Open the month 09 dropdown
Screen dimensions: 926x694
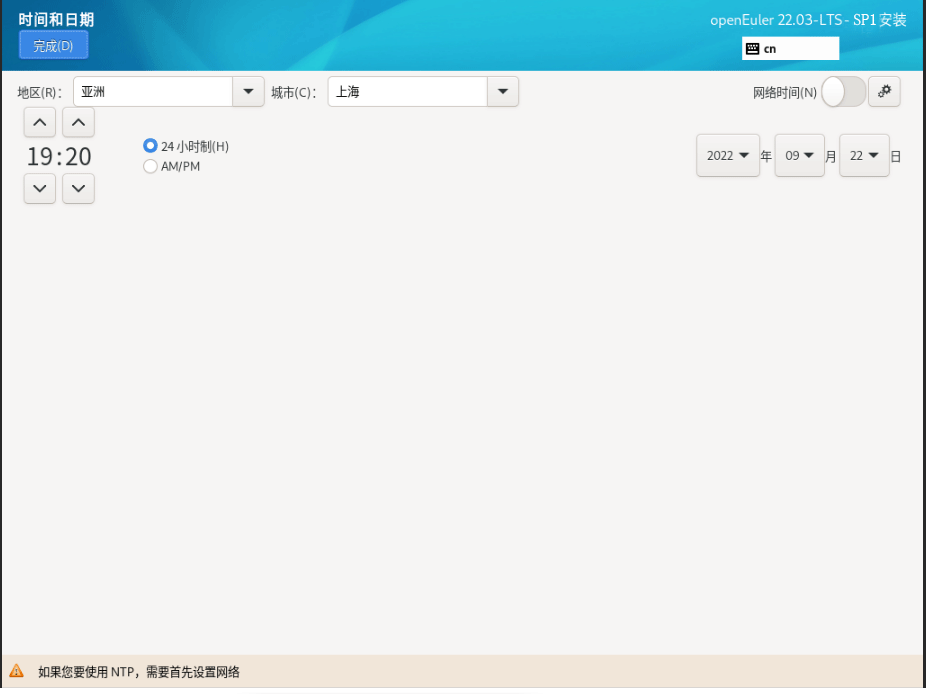pyautogui.click(x=799, y=156)
